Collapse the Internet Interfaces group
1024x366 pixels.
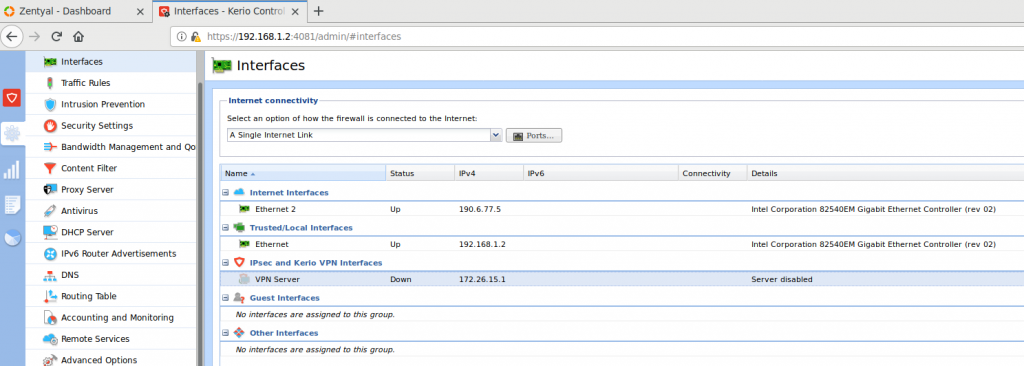coord(225,193)
